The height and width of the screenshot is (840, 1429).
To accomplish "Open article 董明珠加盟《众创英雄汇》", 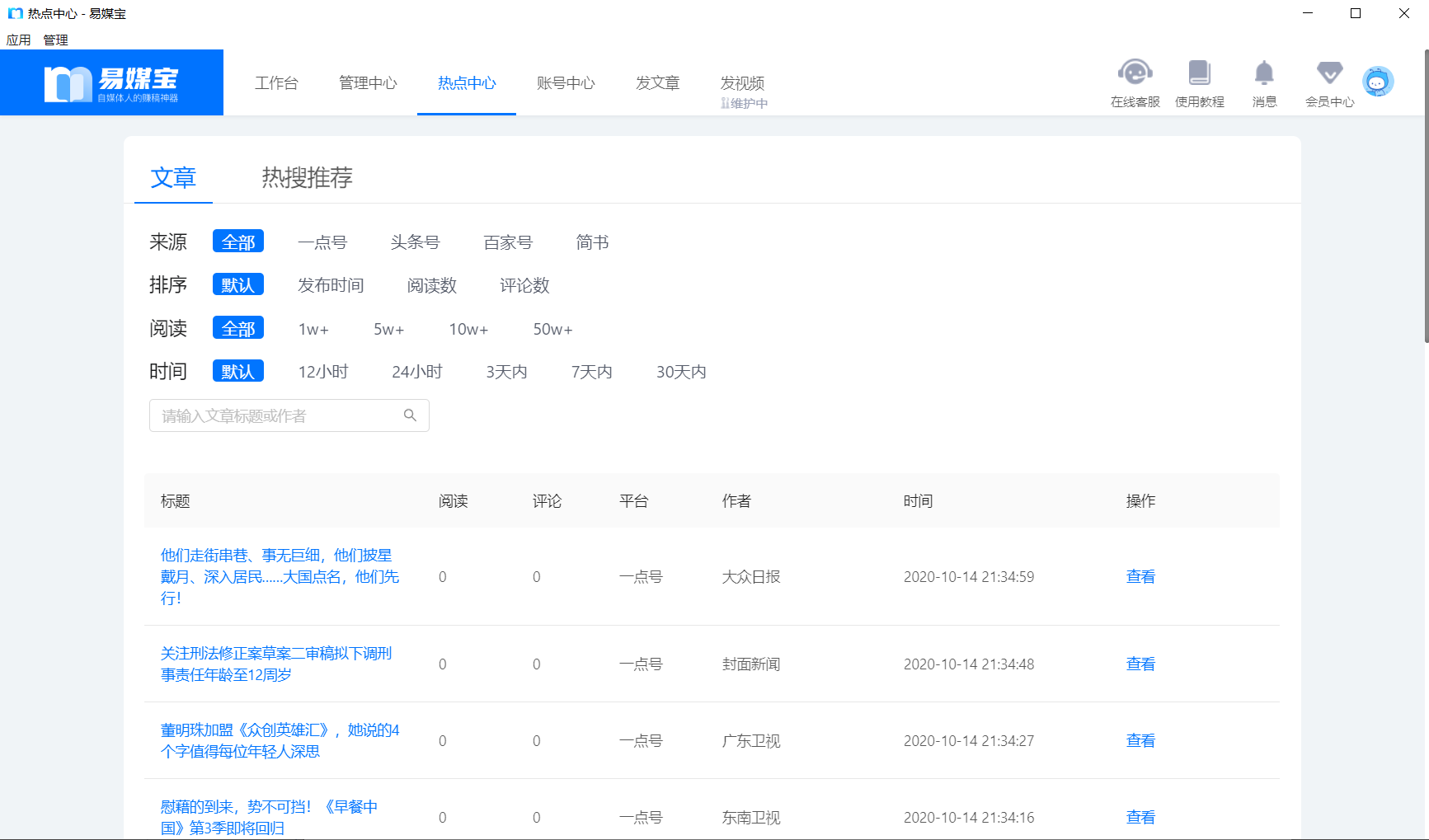I will [280, 740].
